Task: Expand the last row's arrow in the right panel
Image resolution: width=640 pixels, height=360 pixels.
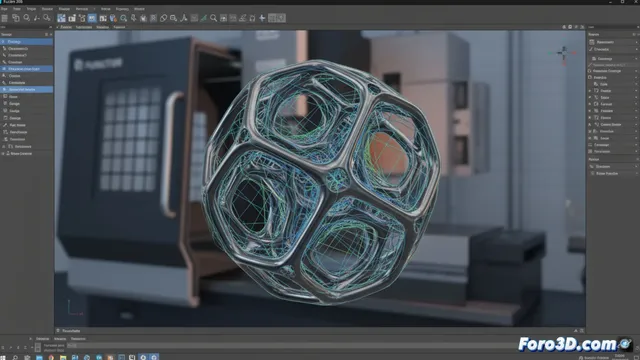Action: pos(636,173)
